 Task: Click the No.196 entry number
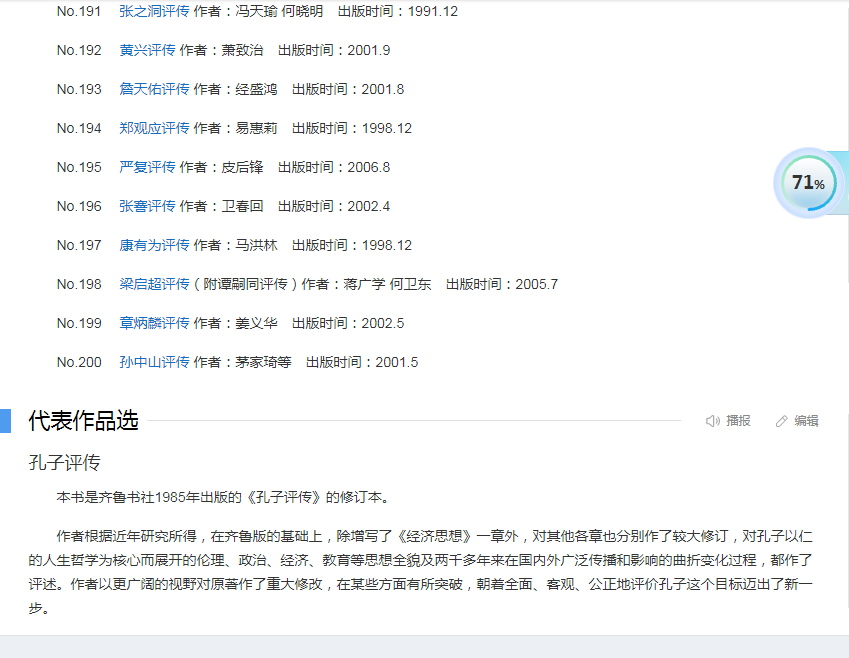[x=79, y=206]
